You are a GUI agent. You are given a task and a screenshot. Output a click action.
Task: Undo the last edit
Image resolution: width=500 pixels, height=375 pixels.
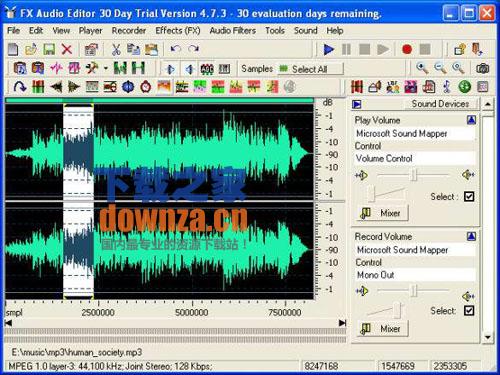176,49
